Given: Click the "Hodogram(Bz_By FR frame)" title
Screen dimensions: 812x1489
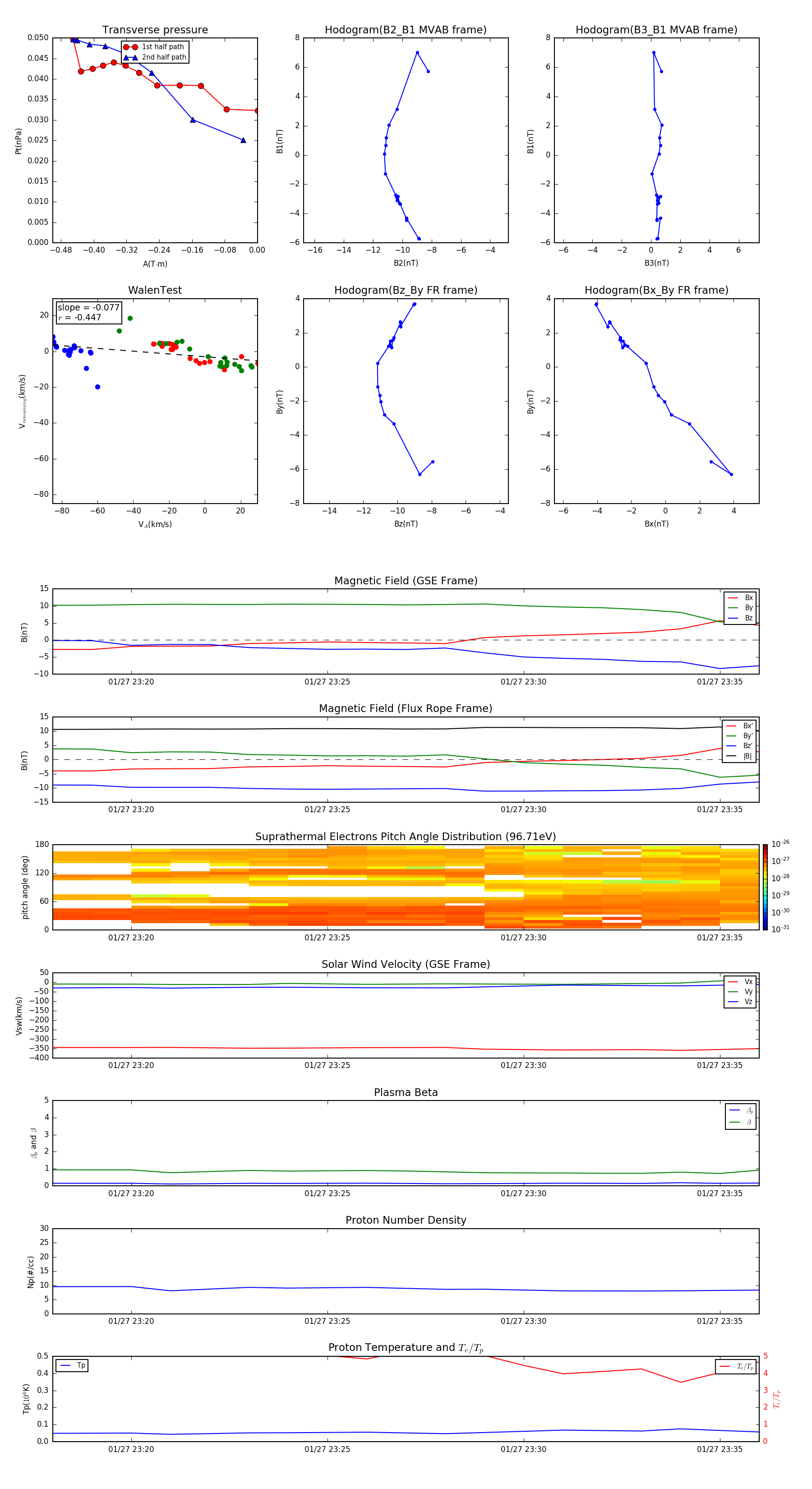Looking at the screenshot, I should pyautogui.click(x=406, y=290).
